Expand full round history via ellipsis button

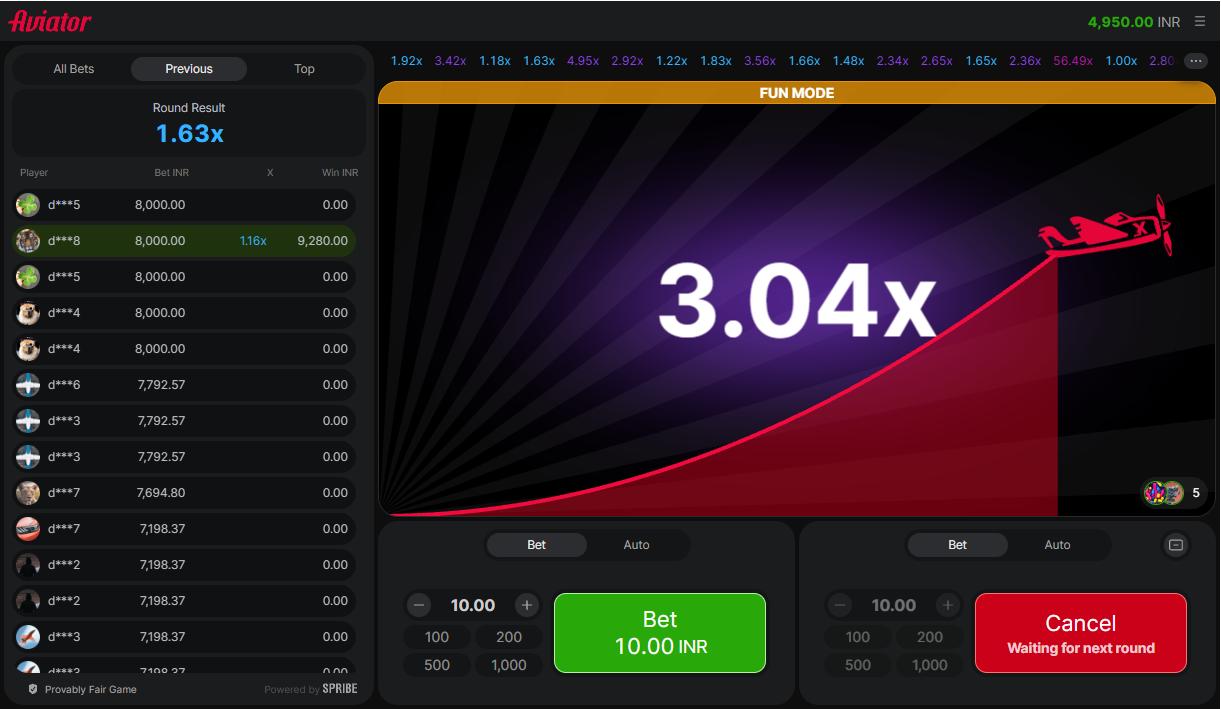(1196, 60)
